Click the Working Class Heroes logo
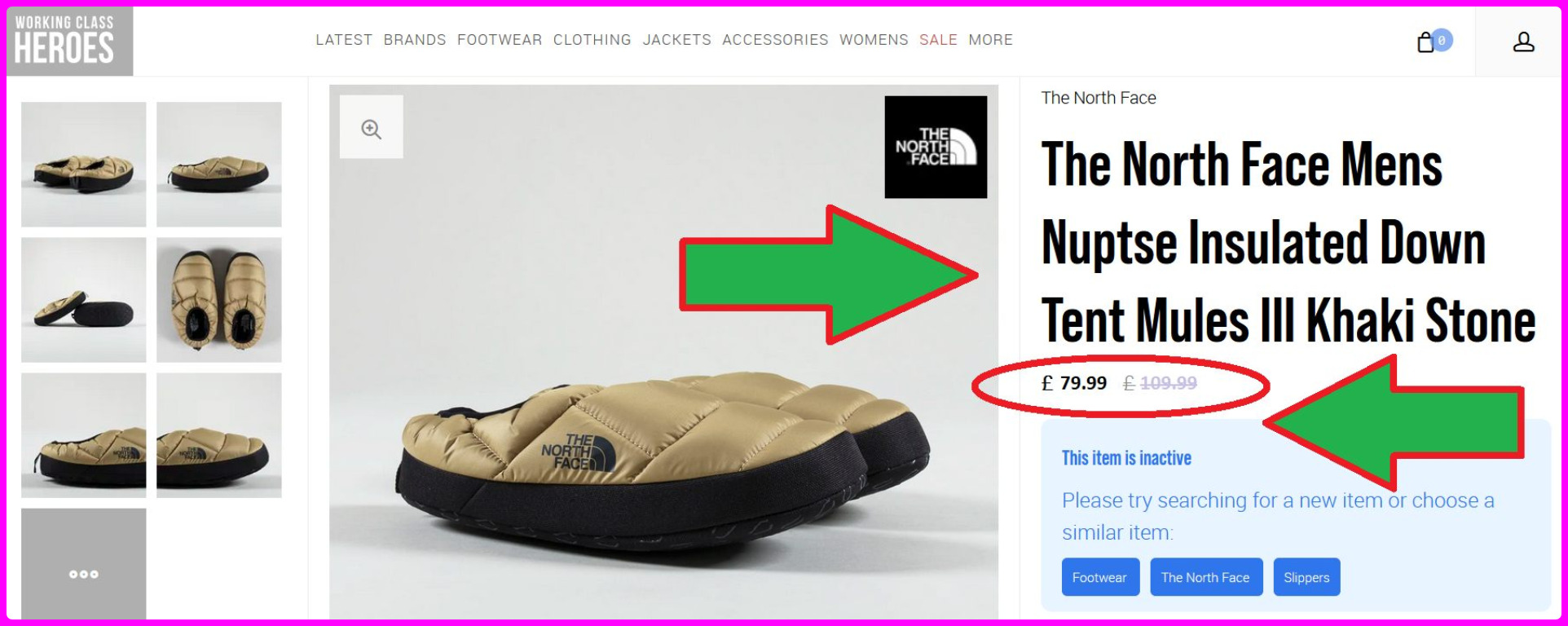The height and width of the screenshot is (626, 1568). [x=69, y=42]
